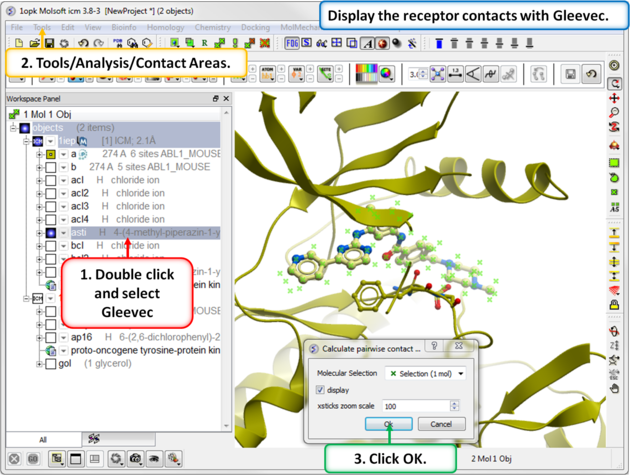This screenshot has height=475, width=630.
Task: Click the xsticks zoom scale input field
Action: click(x=413, y=406)
